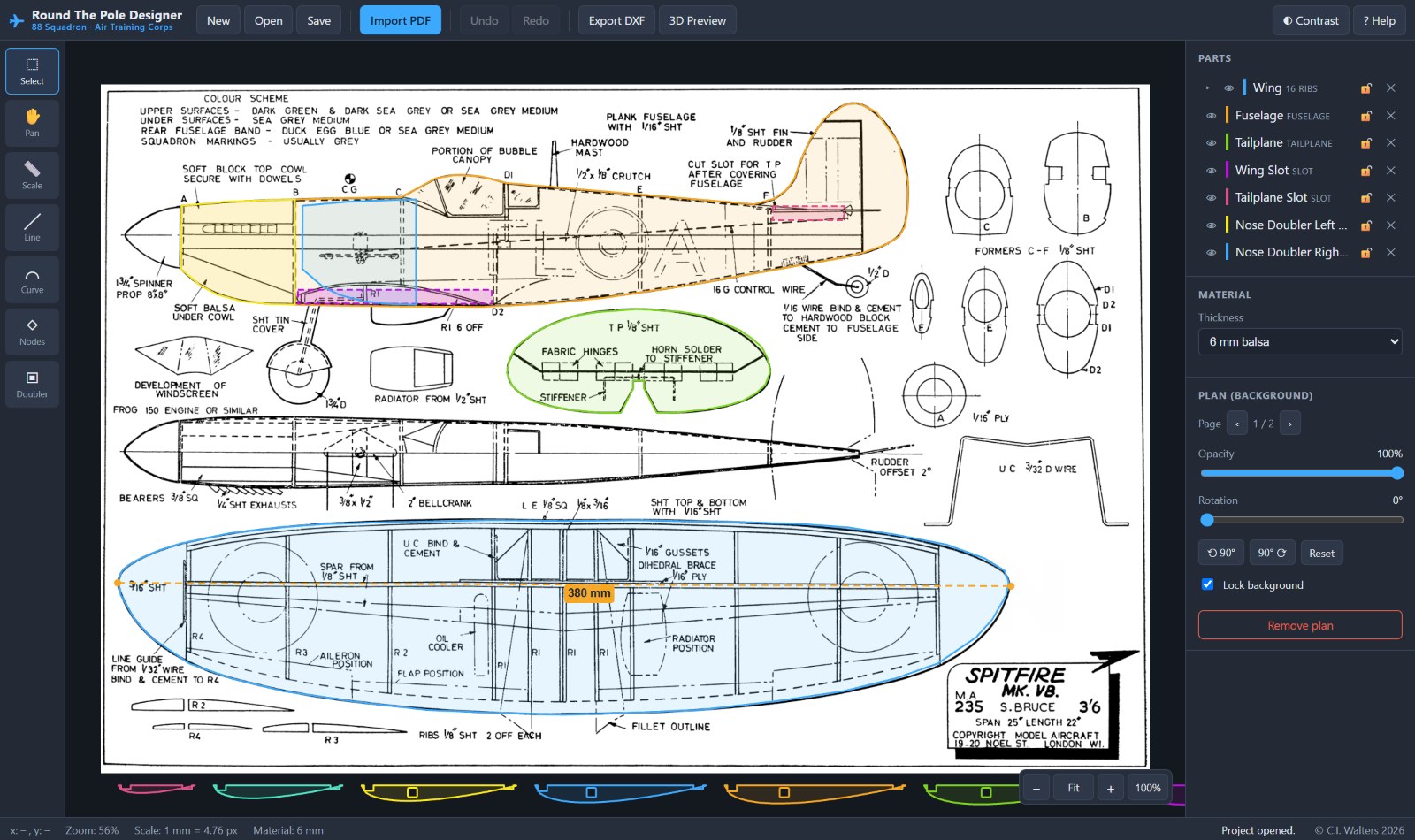Uncheck Lock background checkbox
This screenshot has width=1415, height=840.
pyautogui.click(x=1207, y=584)
